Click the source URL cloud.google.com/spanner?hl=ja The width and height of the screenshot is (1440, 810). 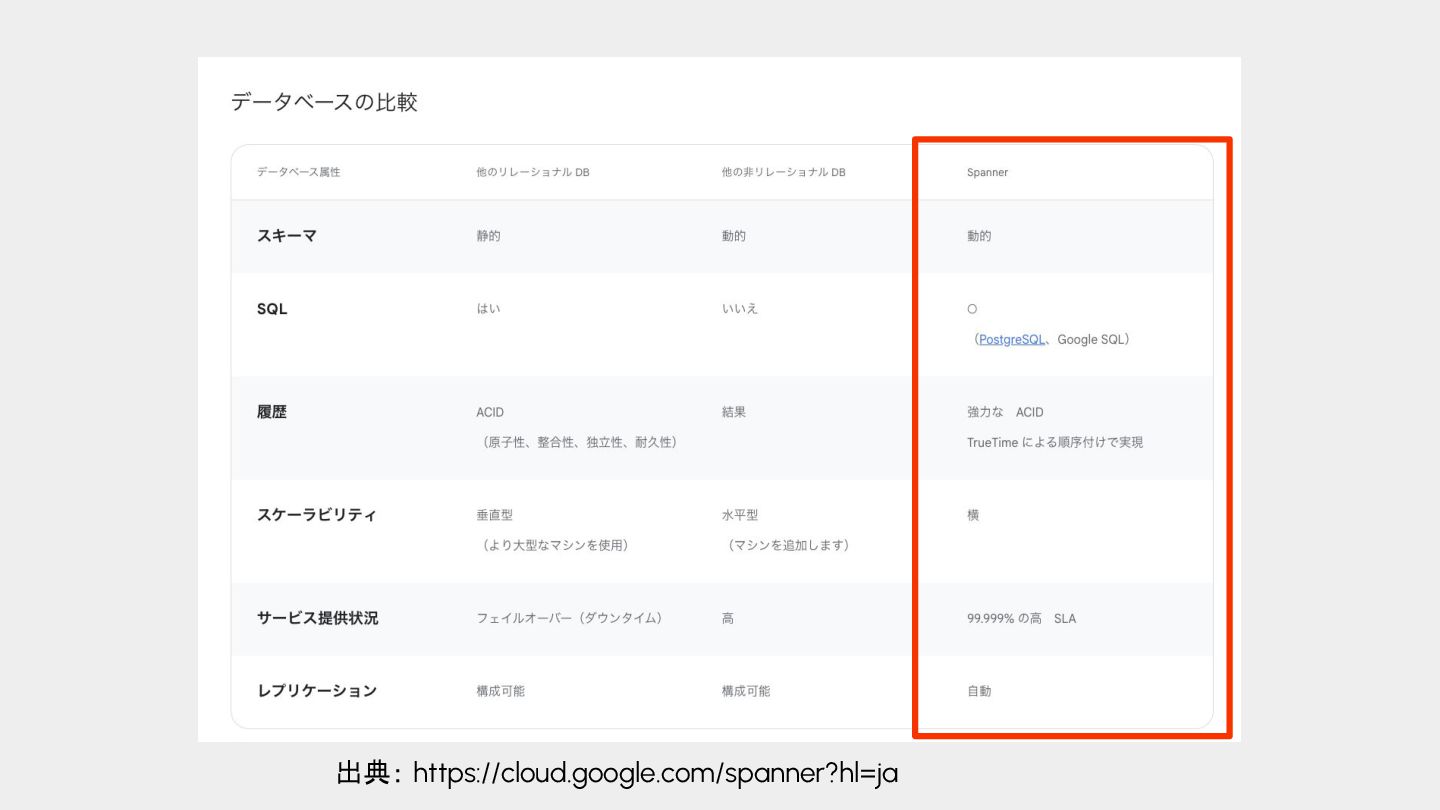[655, 773]
